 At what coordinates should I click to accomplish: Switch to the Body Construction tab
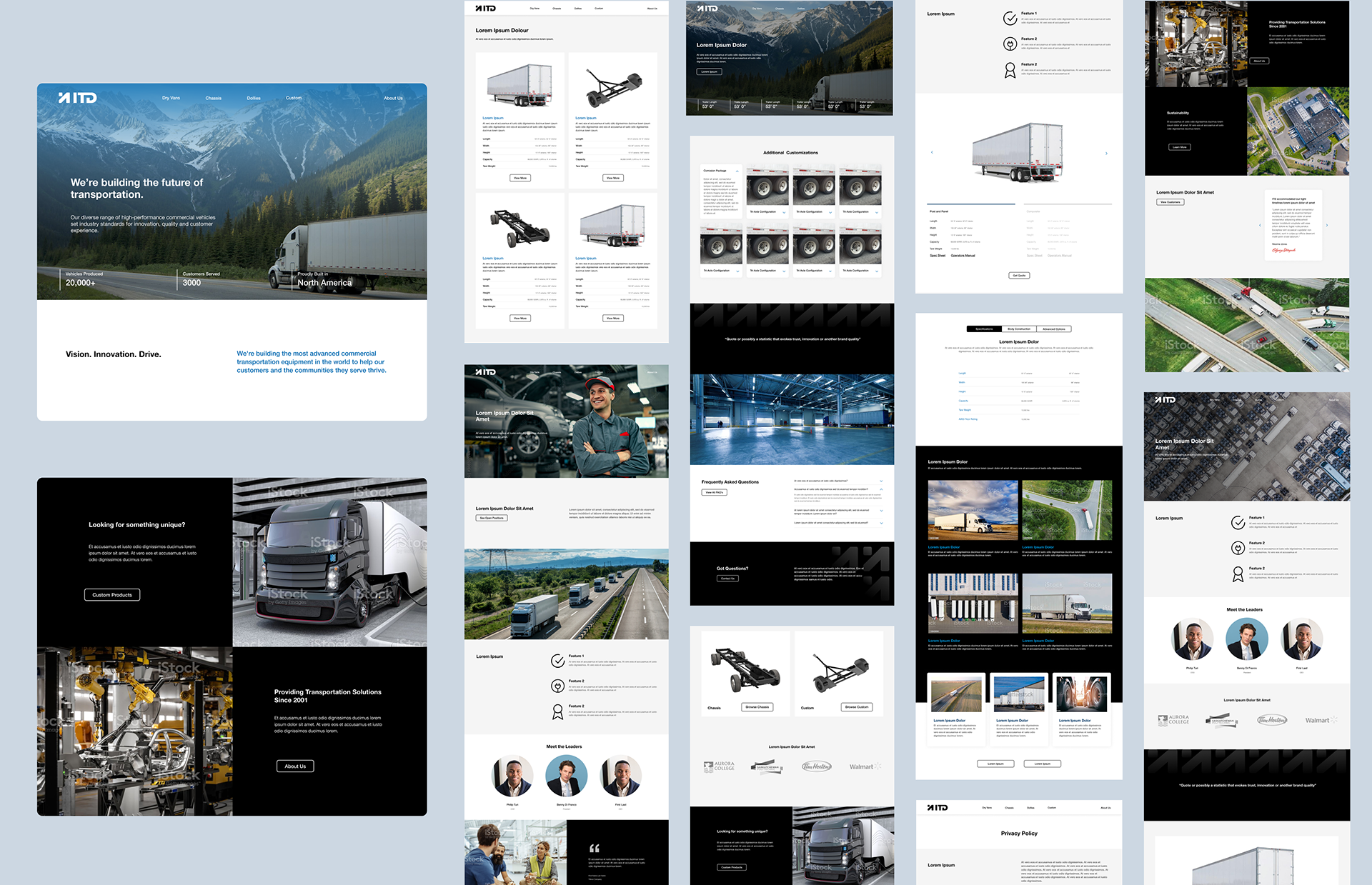pos(1019,329)
